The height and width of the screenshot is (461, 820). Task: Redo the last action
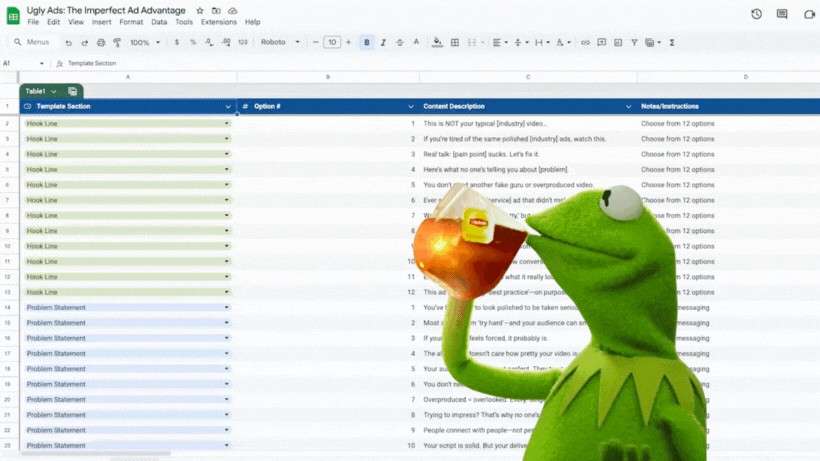(x=85, y=42)
